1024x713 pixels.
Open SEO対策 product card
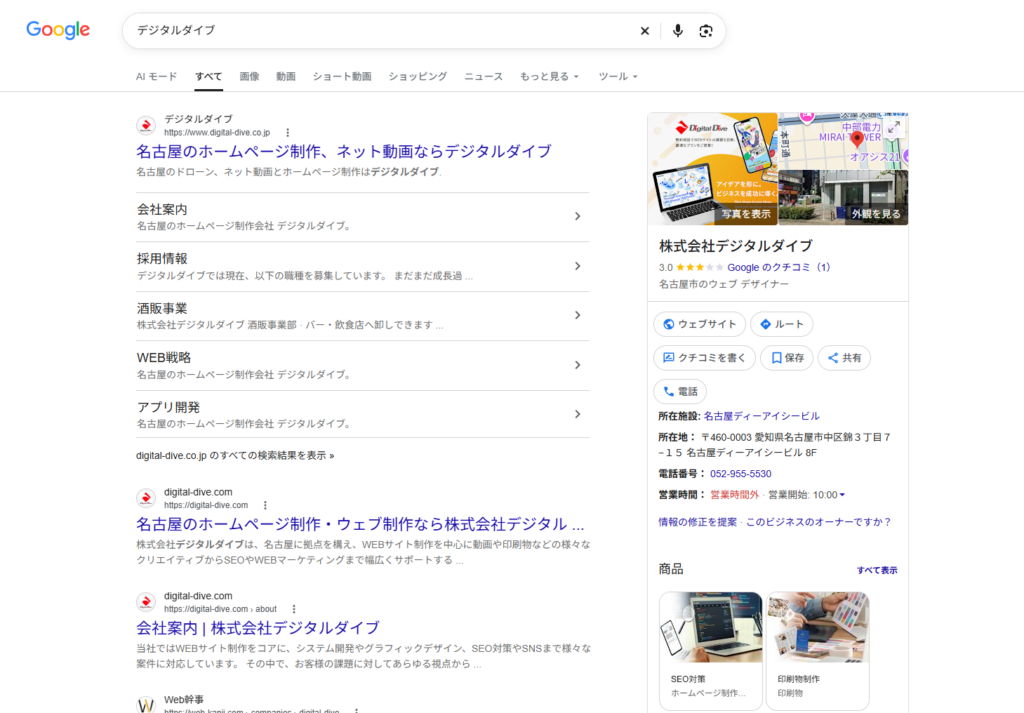[x=711, y=650]
